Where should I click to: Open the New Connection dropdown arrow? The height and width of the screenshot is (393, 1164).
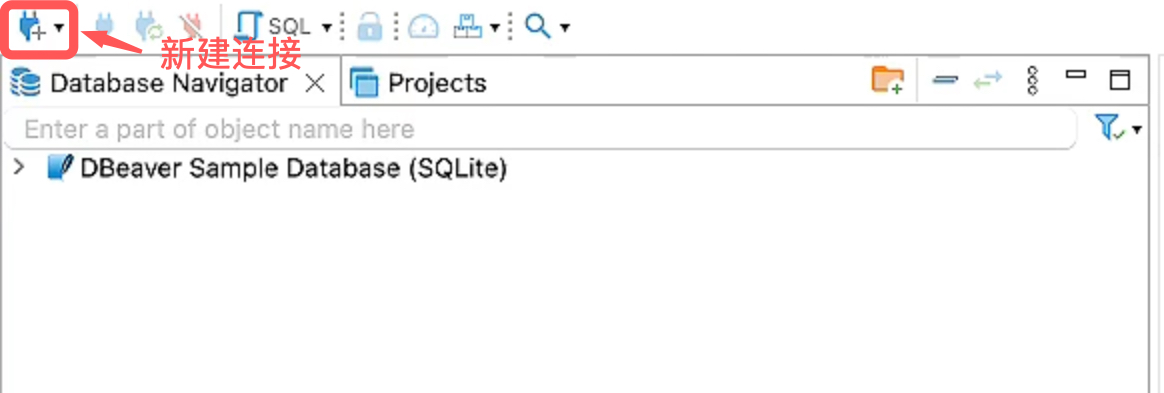59,28
